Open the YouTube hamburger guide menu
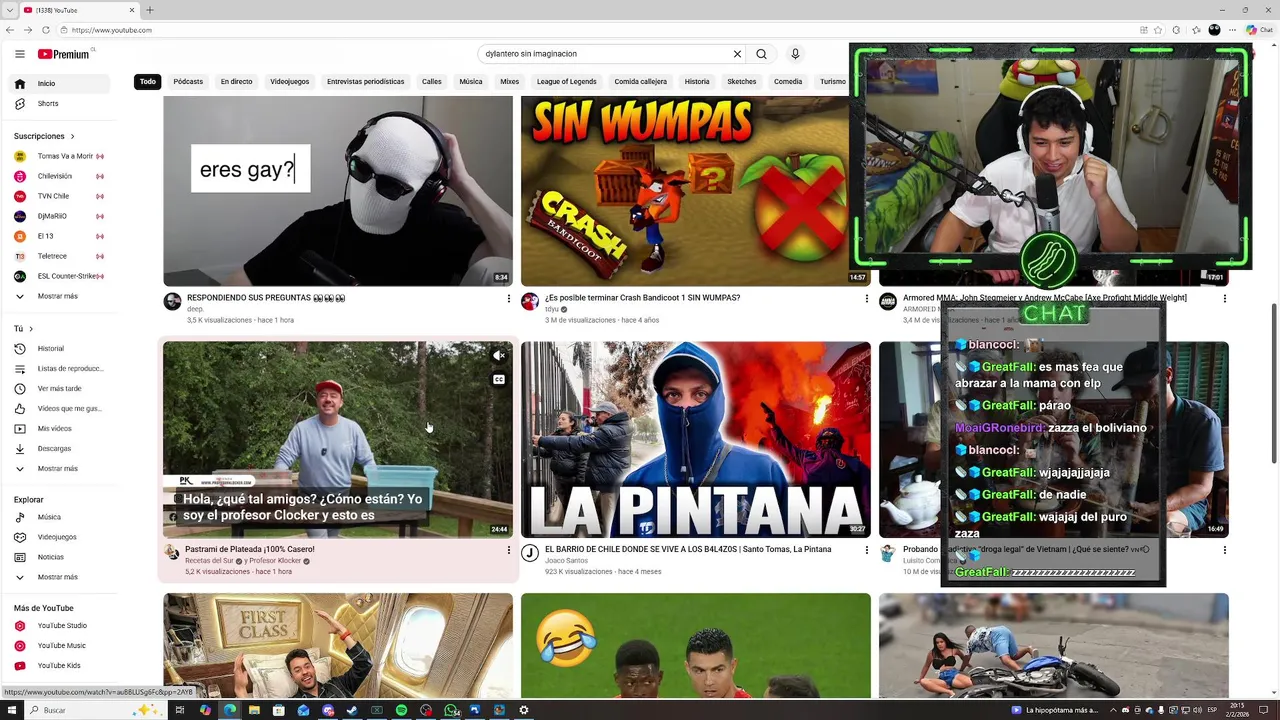The width and height of the screenshot is (1280, 720). coord(19,54)
